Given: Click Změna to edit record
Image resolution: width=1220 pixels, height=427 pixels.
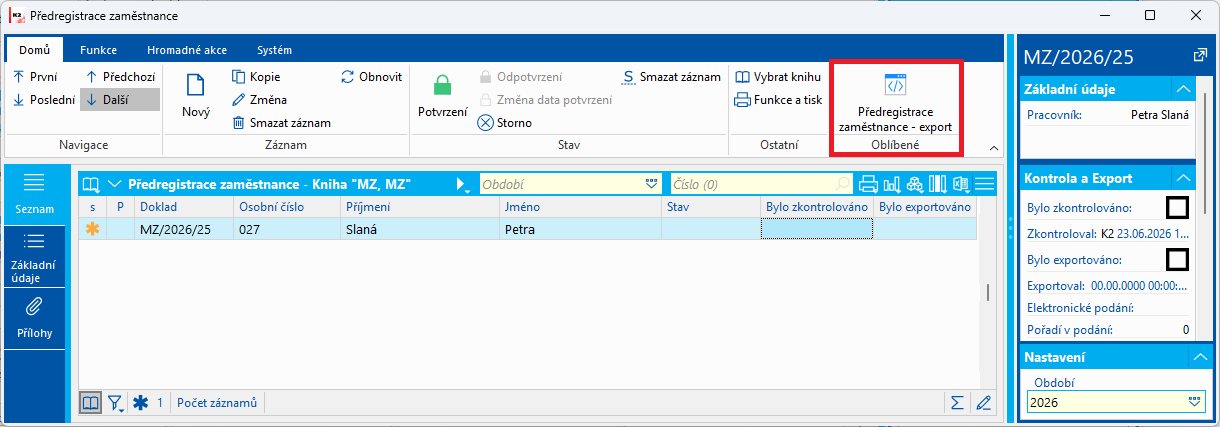Looking at the screenshot, I should tap(259, 99).
